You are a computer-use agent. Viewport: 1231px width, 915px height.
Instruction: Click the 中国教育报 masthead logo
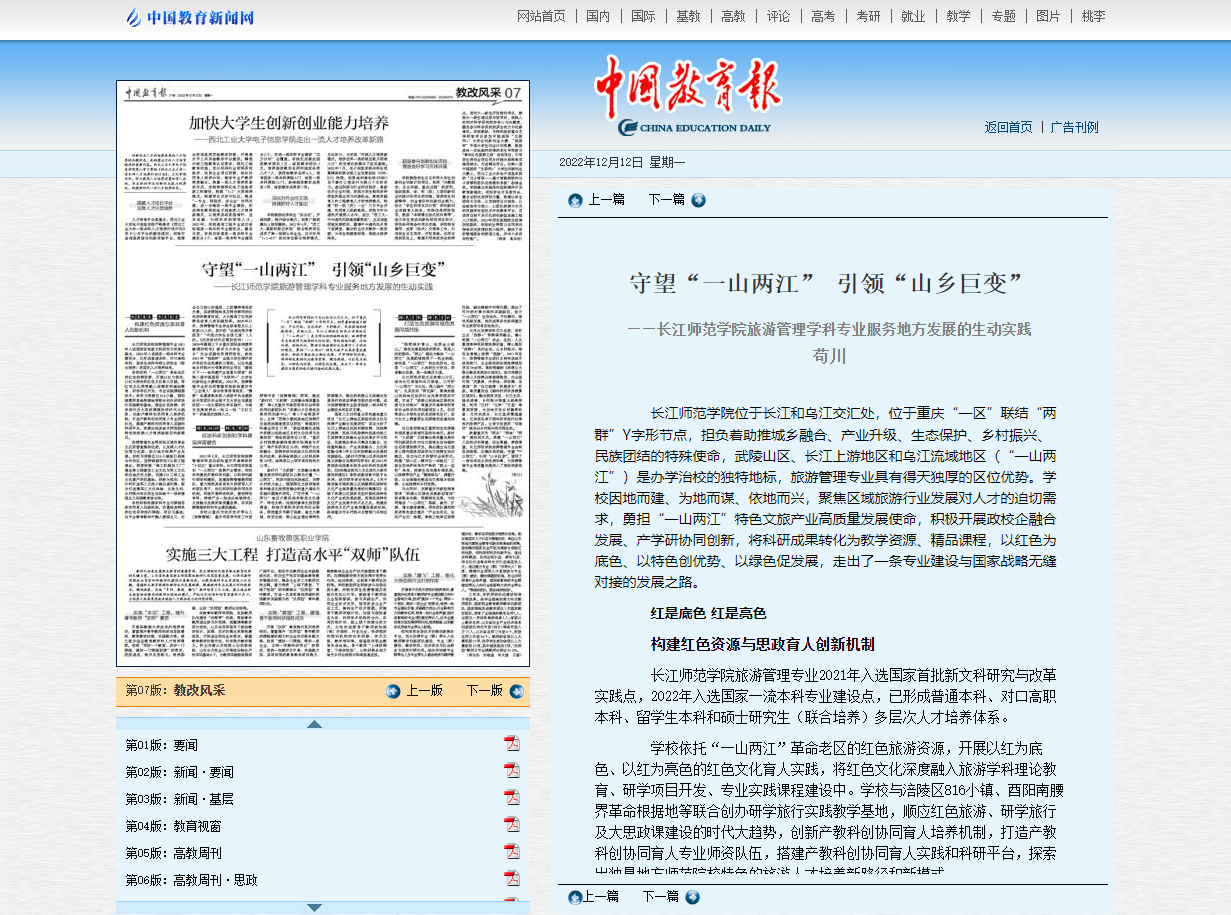click(x=688, y=96)
